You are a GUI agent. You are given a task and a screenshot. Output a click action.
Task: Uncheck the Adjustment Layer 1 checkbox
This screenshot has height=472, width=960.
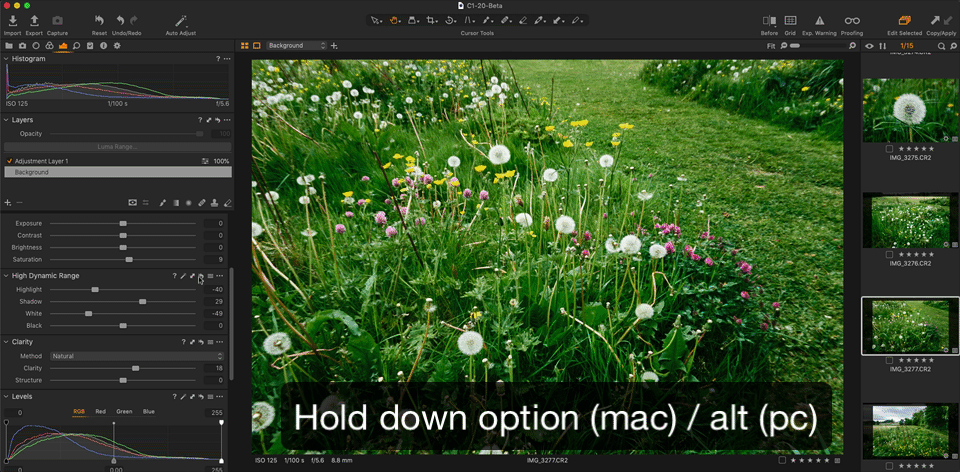9,161
